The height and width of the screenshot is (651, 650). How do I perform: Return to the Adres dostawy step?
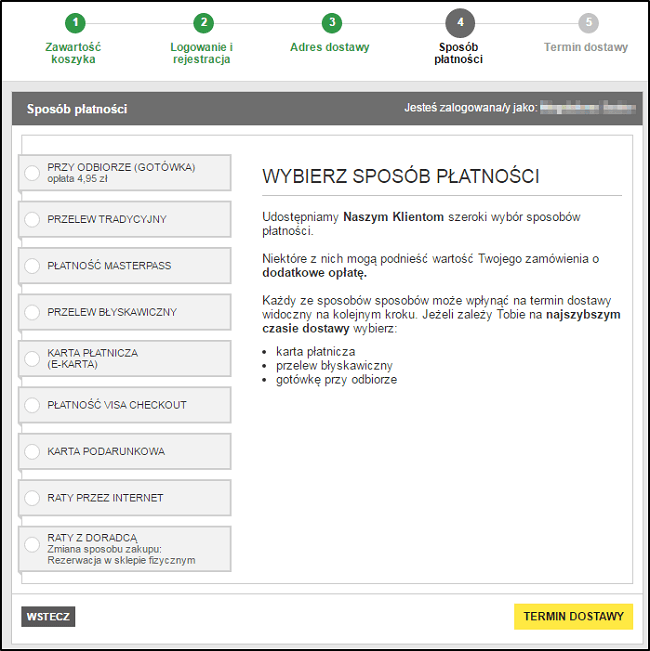330,47
